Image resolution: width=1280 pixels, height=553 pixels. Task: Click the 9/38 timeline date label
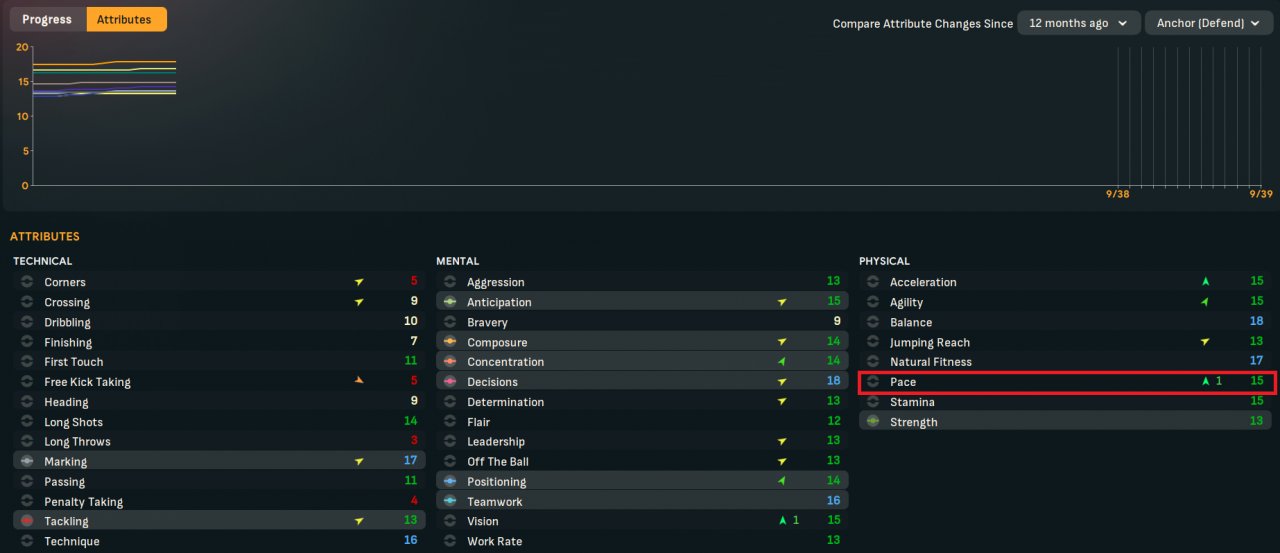[x=1117, y=194]
